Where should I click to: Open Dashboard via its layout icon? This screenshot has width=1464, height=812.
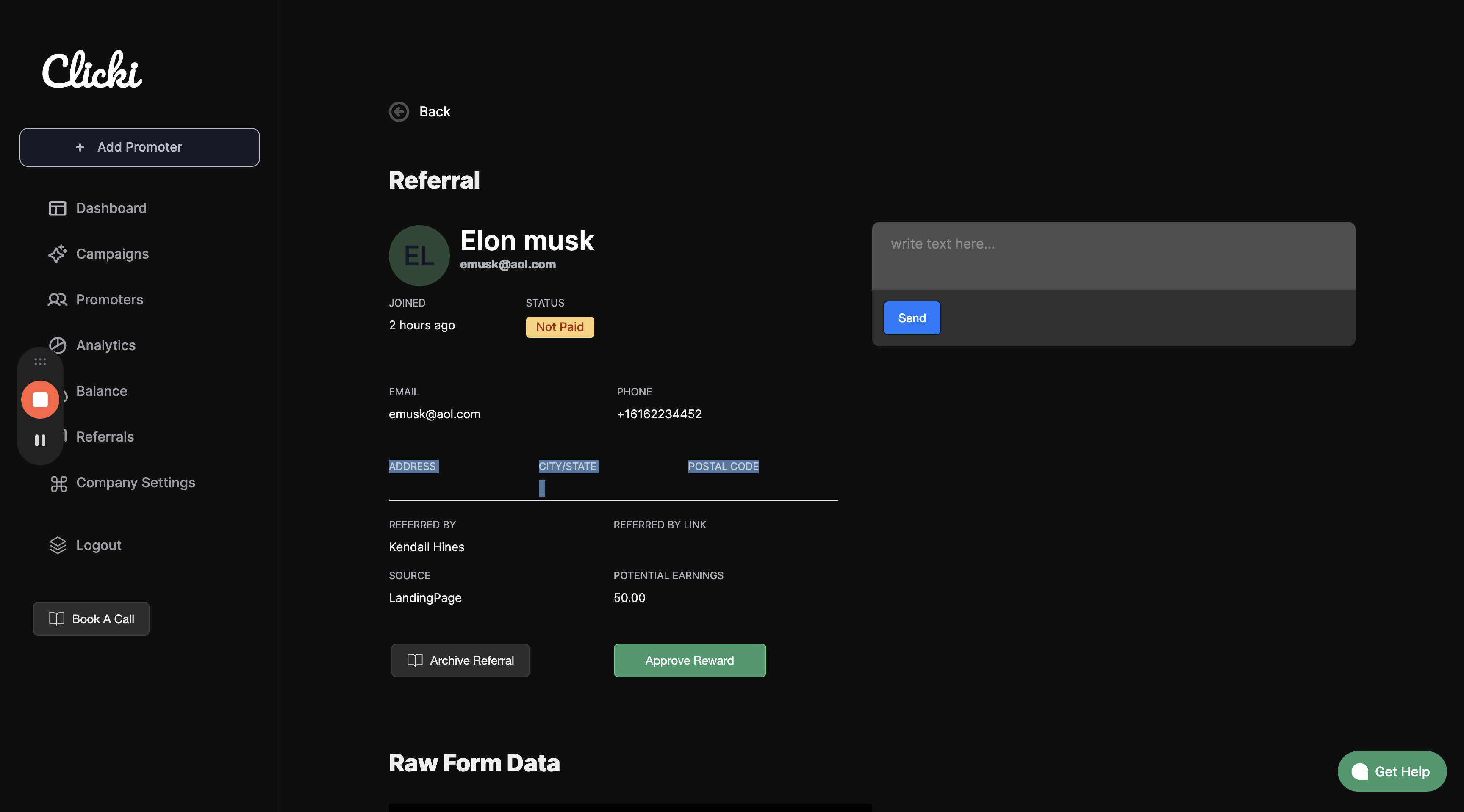tap(58, 208)
